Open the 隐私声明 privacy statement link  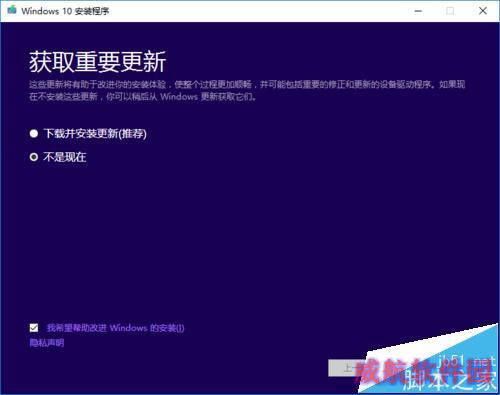click(x=47, y=343)
